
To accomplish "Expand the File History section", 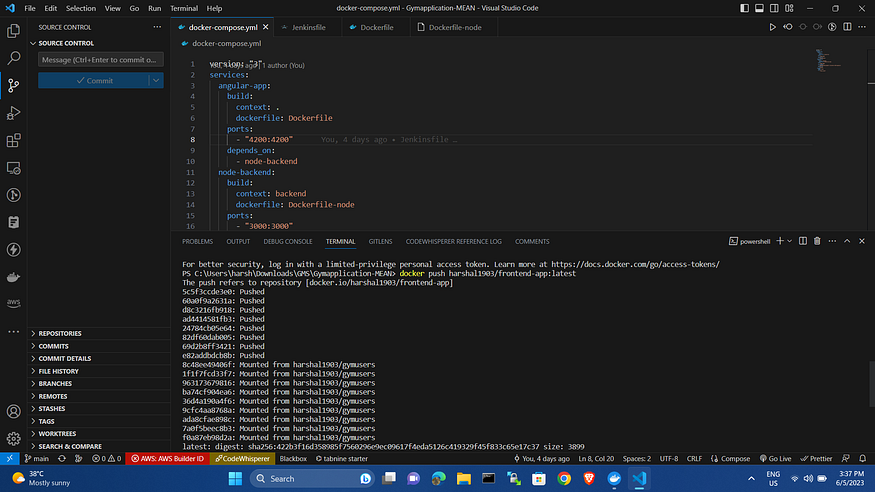I will click(x=99, y=372).
